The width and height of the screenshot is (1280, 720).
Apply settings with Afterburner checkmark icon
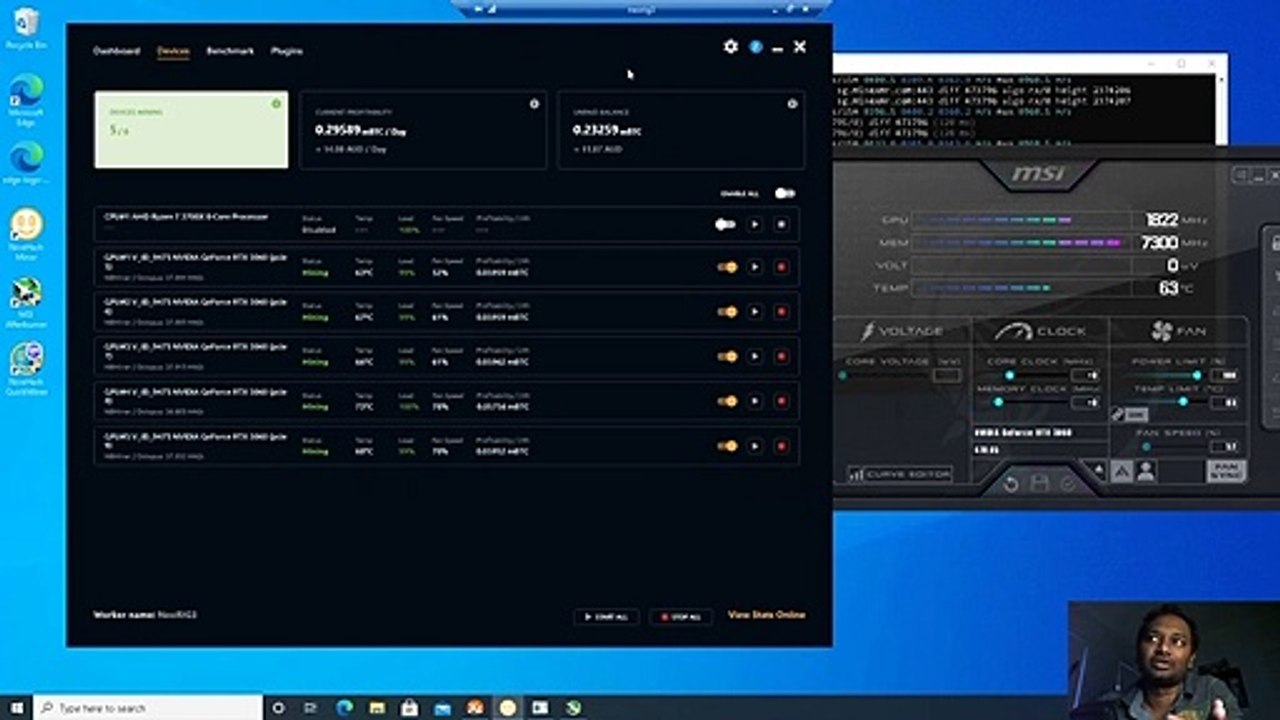(x=1068, y=484)
